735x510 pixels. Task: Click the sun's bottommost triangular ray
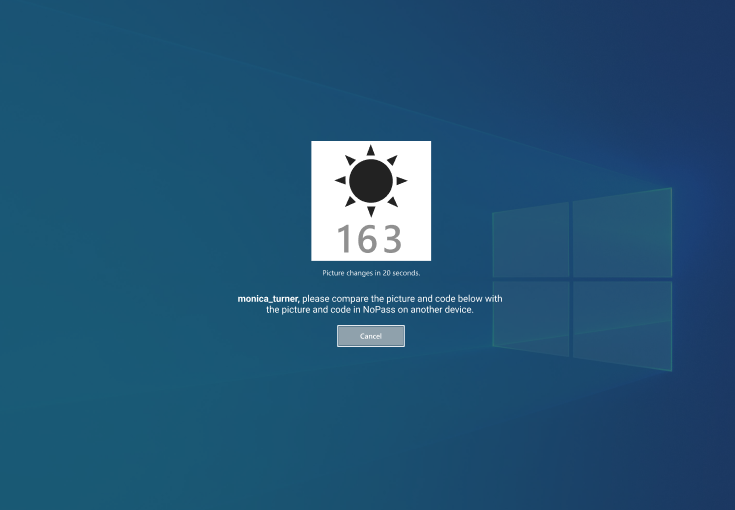click(x=371, y=212)
